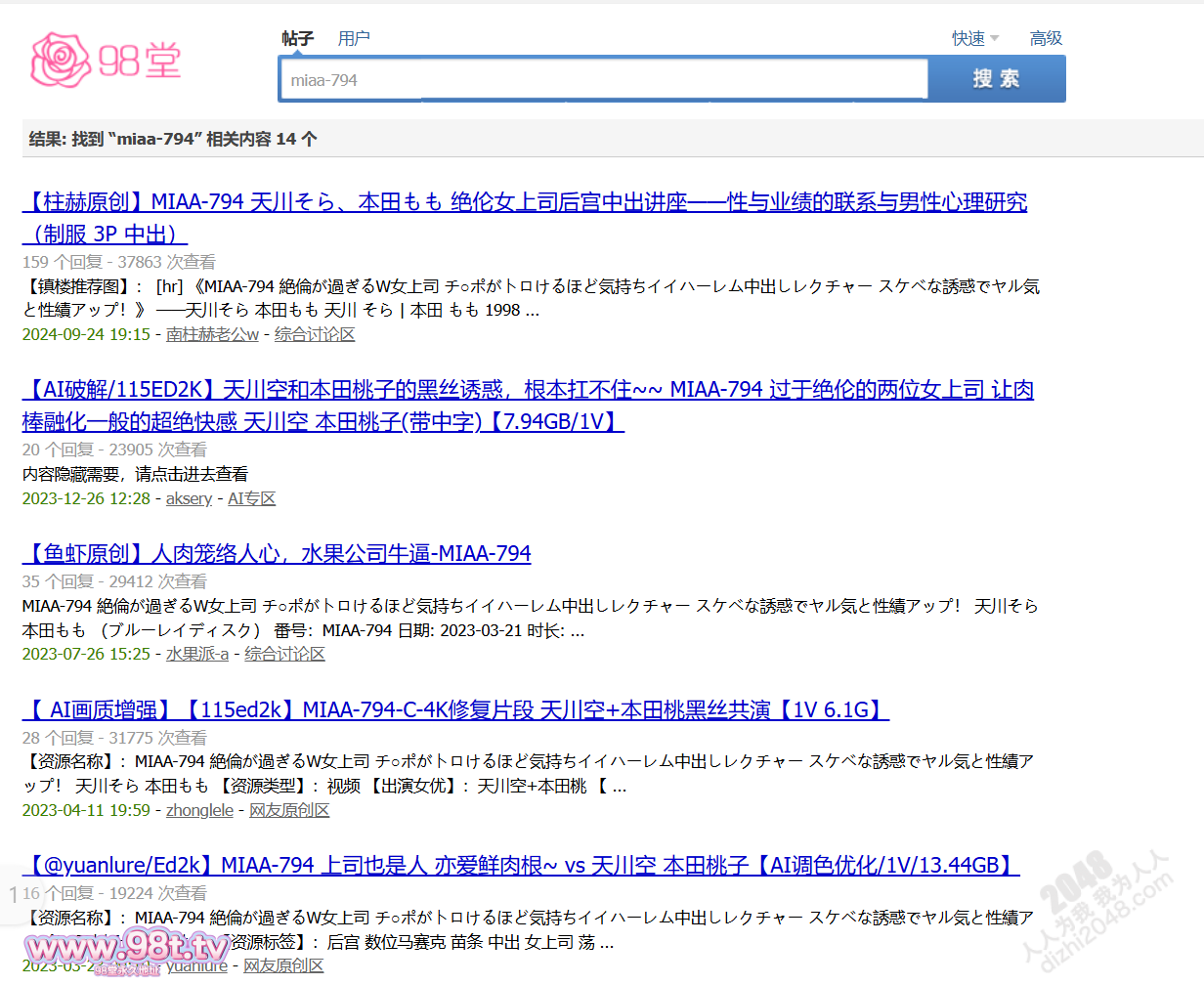View author profile zhonglele
The width and height of the screenshot is (1204, 985).
tap(199, 810)
